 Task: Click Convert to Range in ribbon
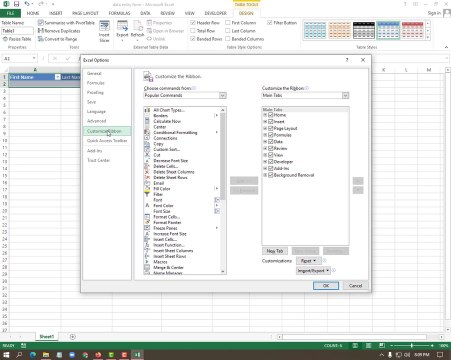57,39
